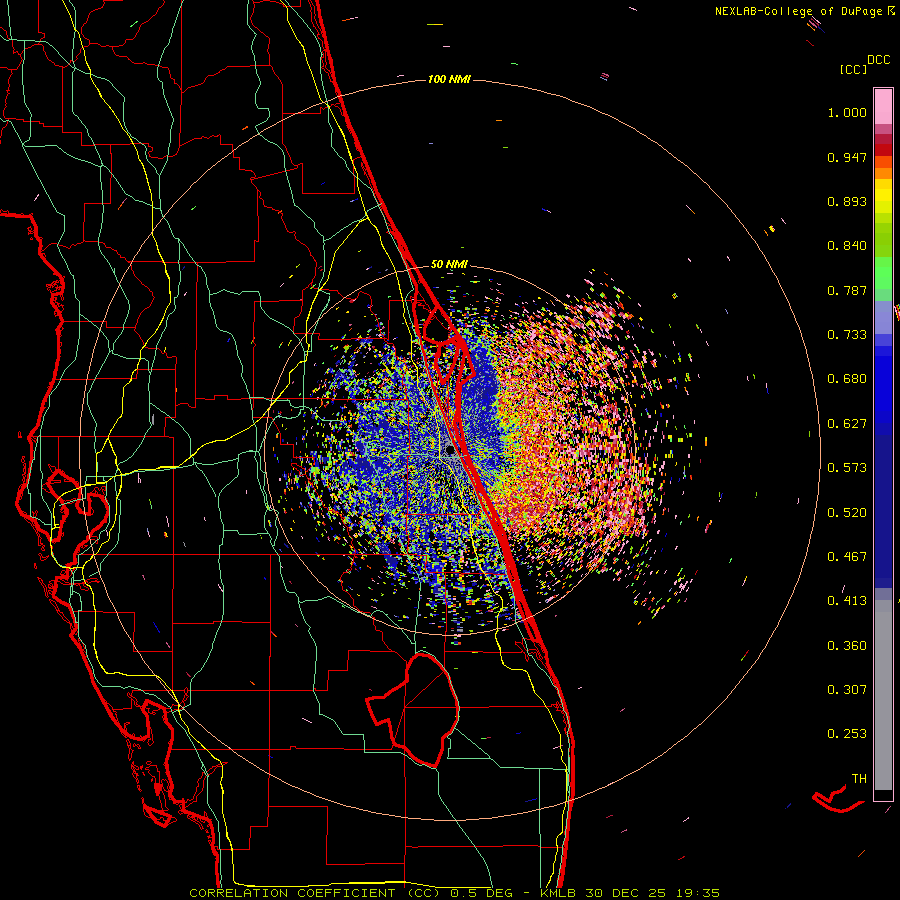Click the 0.893 legend value
Viewport: 900px width, 900px height.
(847, 201)
